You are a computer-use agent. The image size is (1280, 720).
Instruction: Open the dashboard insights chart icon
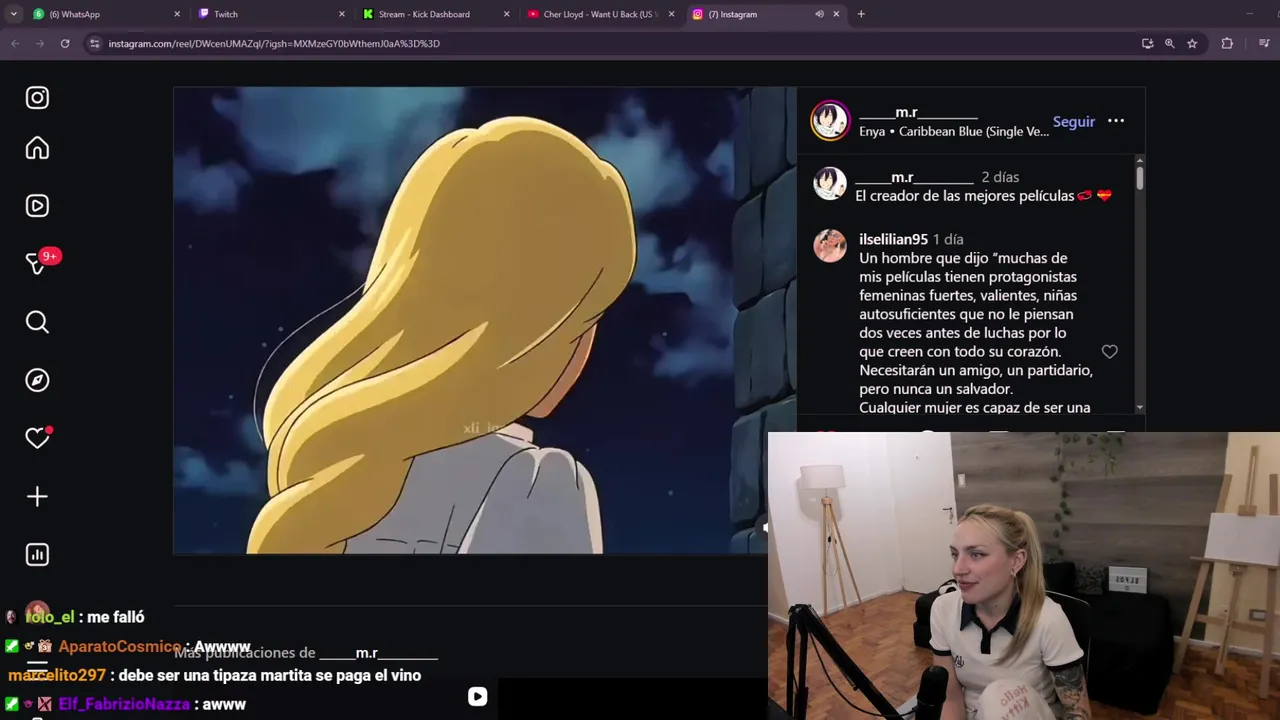pos(37,554)
